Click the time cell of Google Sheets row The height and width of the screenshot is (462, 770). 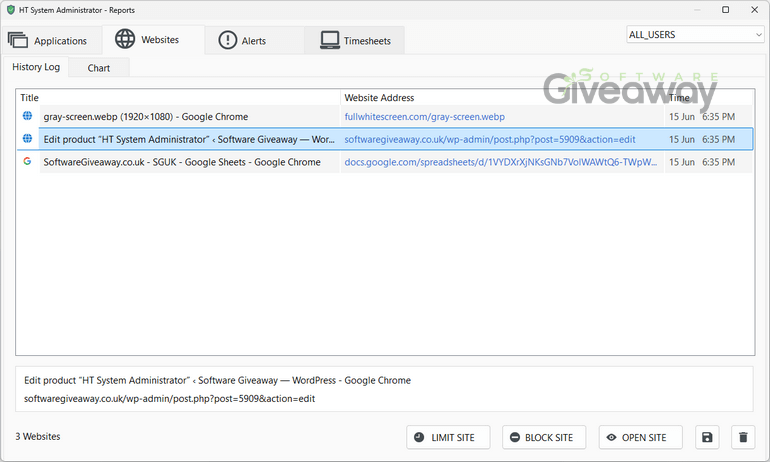tap(702, 162)
